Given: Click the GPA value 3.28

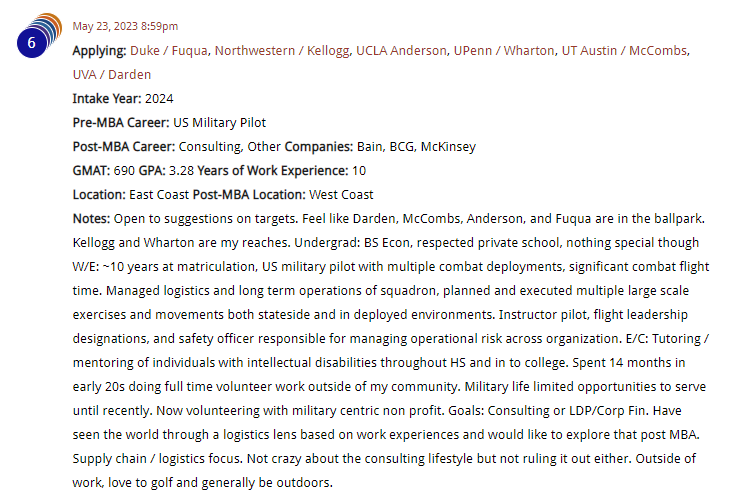Looking at the screenshot, I should (x=181, y=171).
